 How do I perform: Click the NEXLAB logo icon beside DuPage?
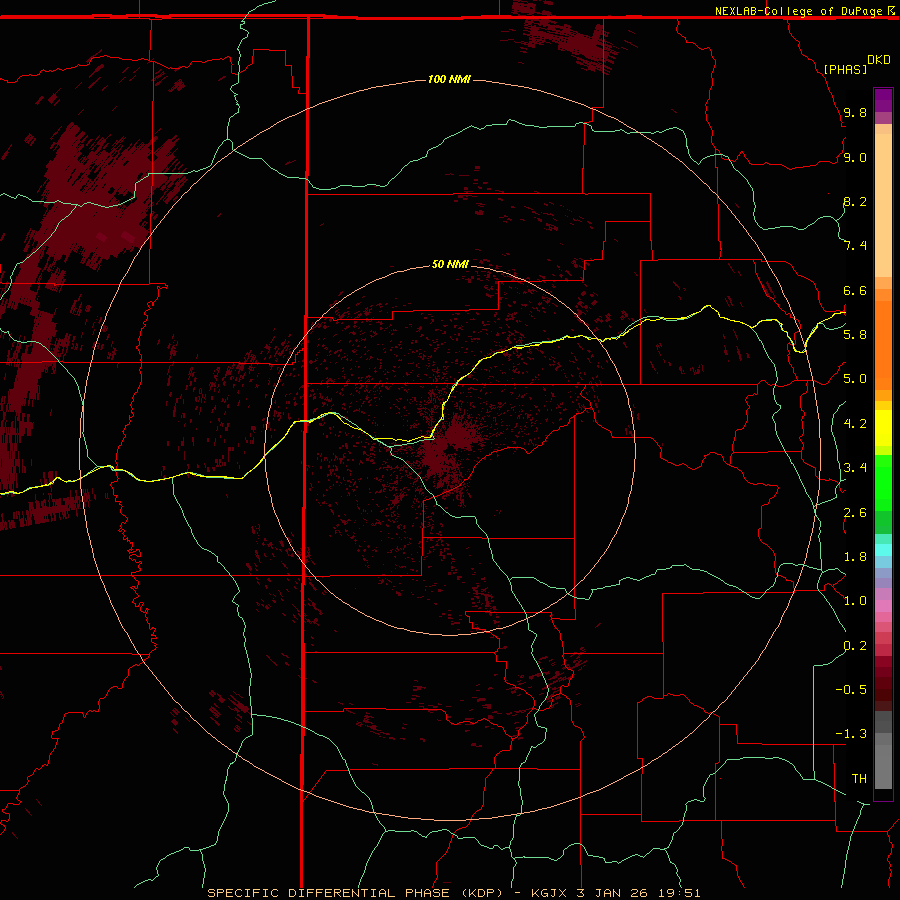pyautogui.click(x=891, y=10)
